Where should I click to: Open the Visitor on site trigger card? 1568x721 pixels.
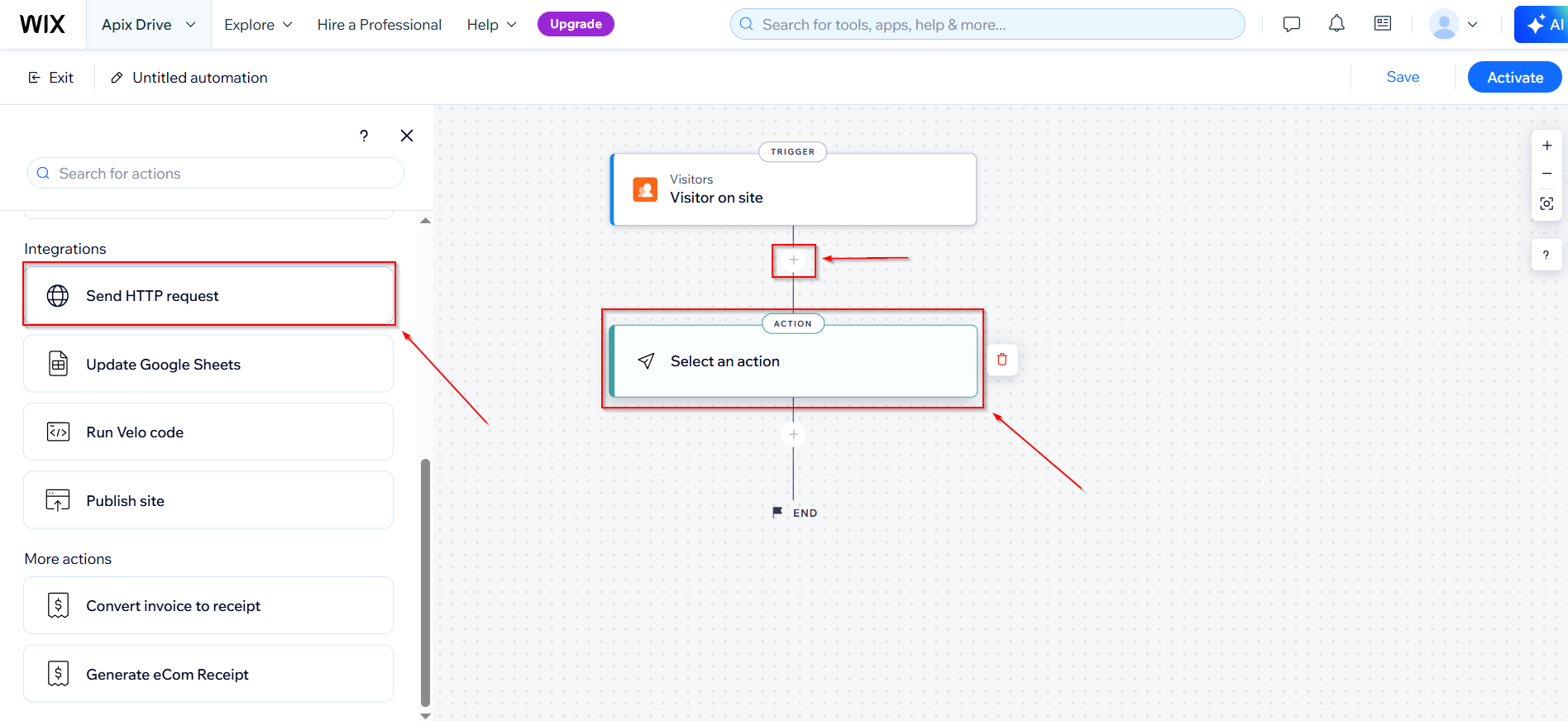(793, 189)
